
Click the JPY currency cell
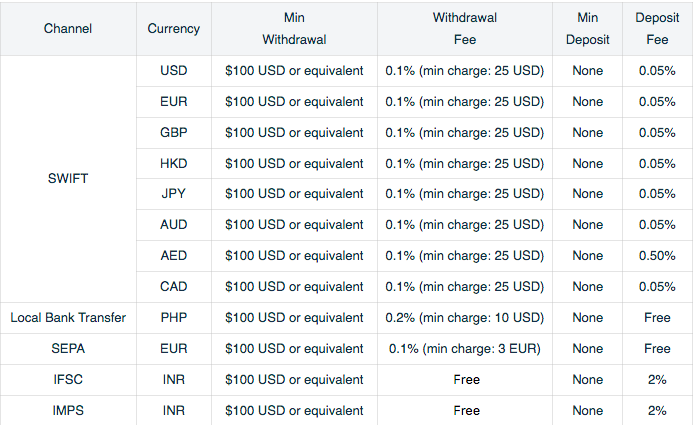(174, 194)
